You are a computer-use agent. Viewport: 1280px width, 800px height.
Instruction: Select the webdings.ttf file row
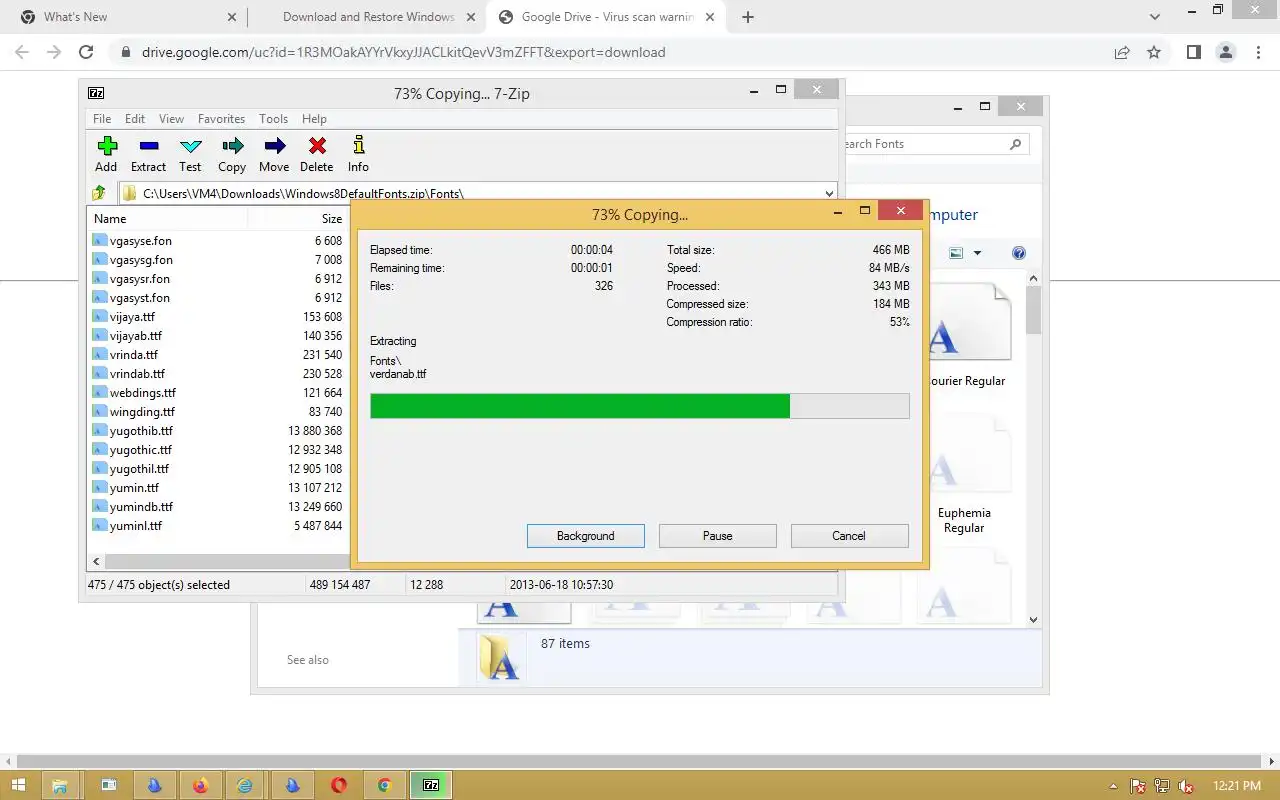coord(217,393)
